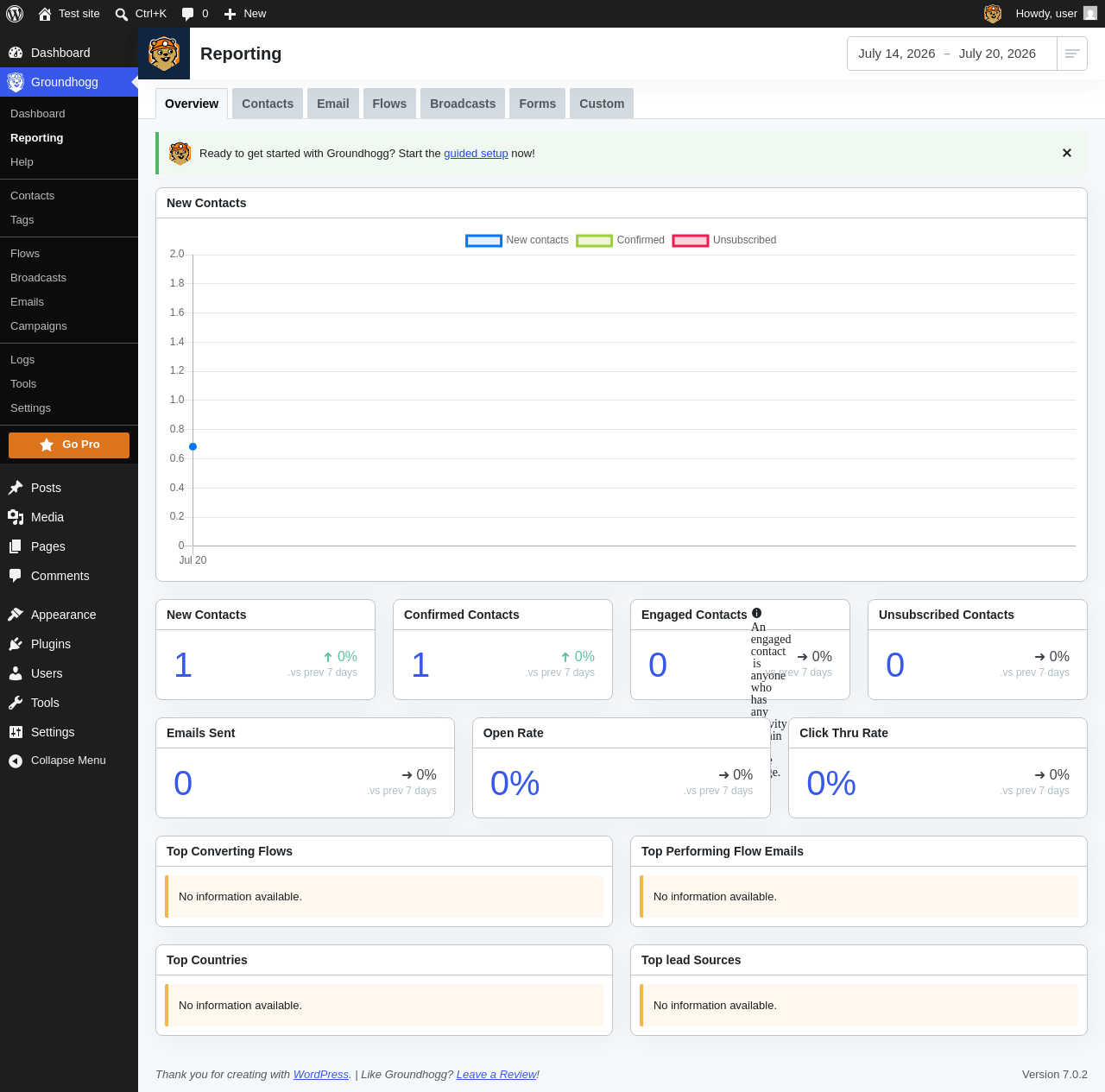This screenshot has width=1105, height=1092.
Task: Open Media library icon
Action: (x=16, y=517)
